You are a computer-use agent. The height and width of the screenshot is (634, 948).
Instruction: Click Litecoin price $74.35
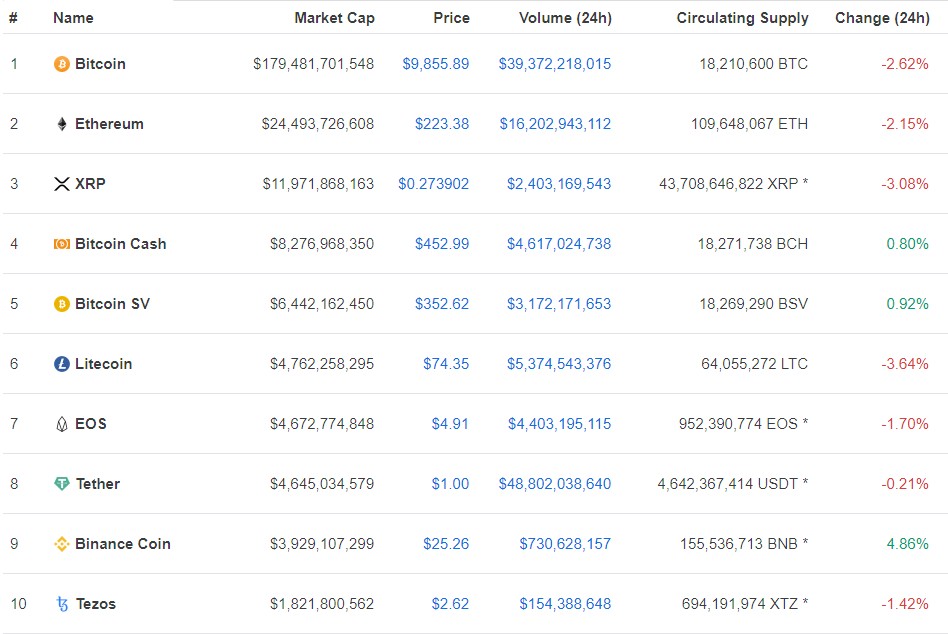pos(446,364)
